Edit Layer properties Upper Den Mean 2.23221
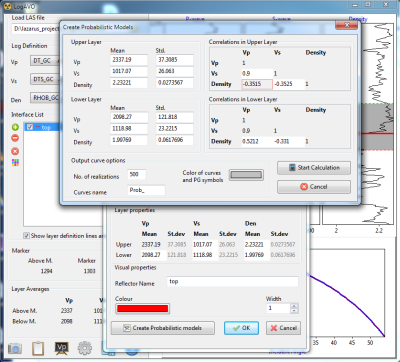Viewport: 400px width, 362px height. [256, 244]
